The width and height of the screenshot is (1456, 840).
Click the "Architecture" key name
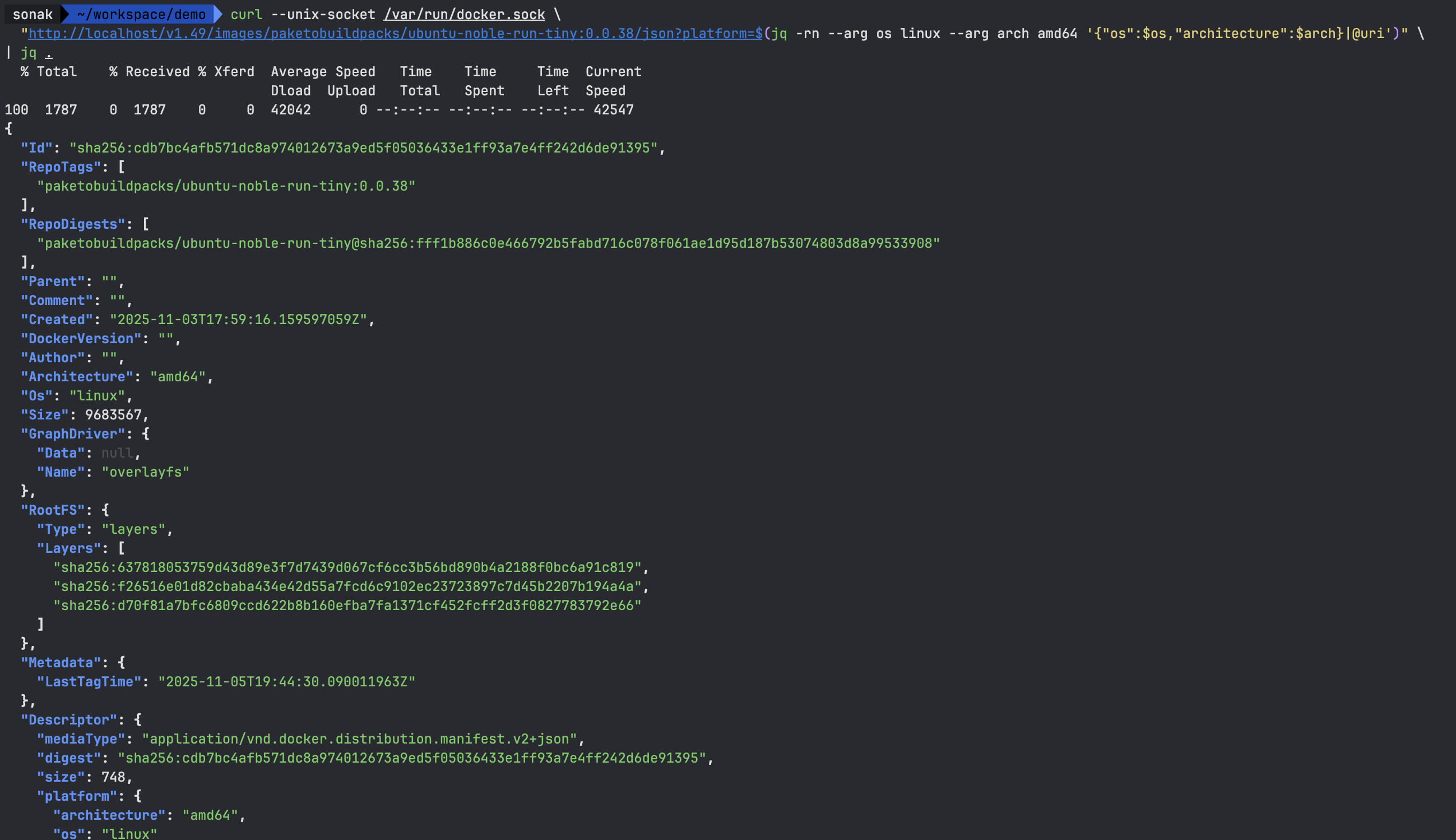tap(77, 377)
